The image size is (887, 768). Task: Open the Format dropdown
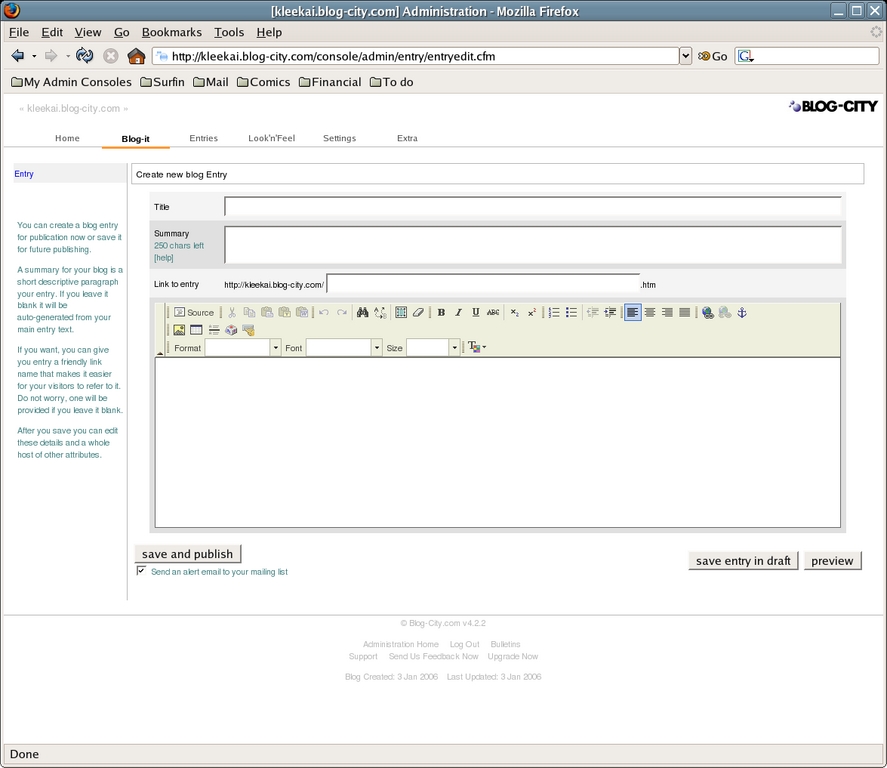[x=276, y=348]
